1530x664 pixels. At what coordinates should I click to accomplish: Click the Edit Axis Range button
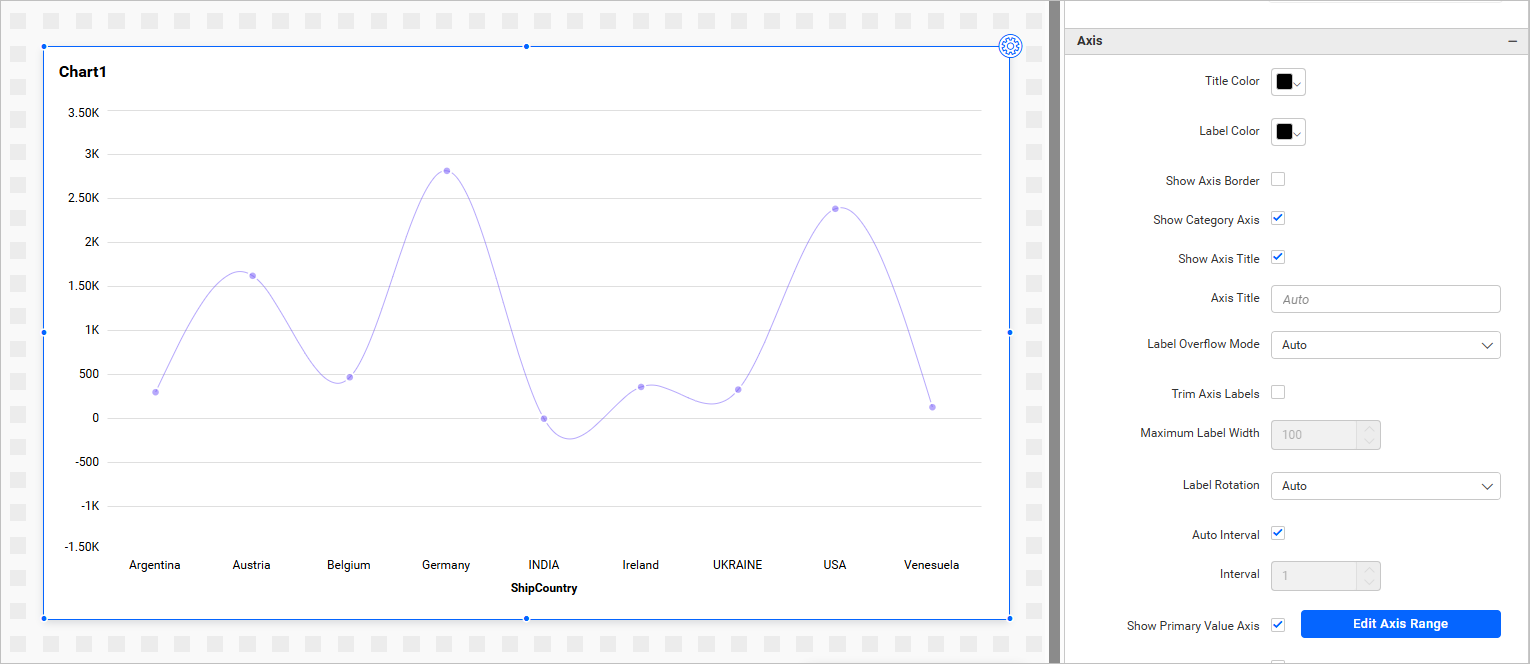[x=1400, y=624]
